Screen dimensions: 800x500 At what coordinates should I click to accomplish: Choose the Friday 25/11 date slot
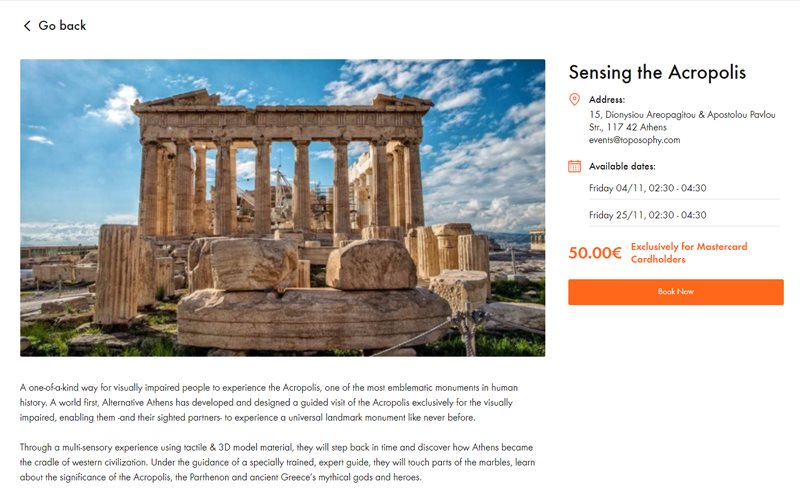coord(648,215)
